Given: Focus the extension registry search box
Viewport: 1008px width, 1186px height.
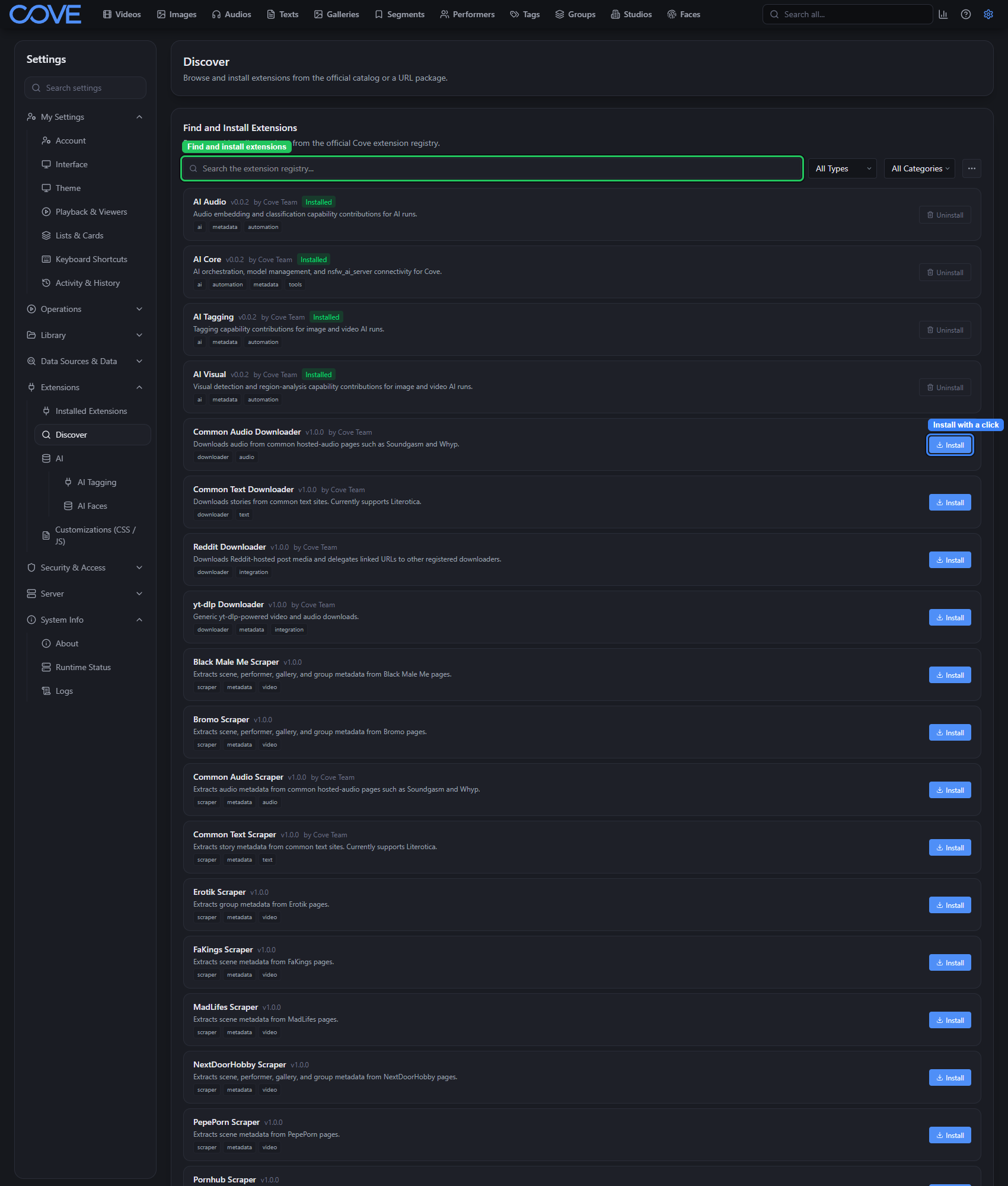Looking at the screenshot, I should tap(492, 168).
